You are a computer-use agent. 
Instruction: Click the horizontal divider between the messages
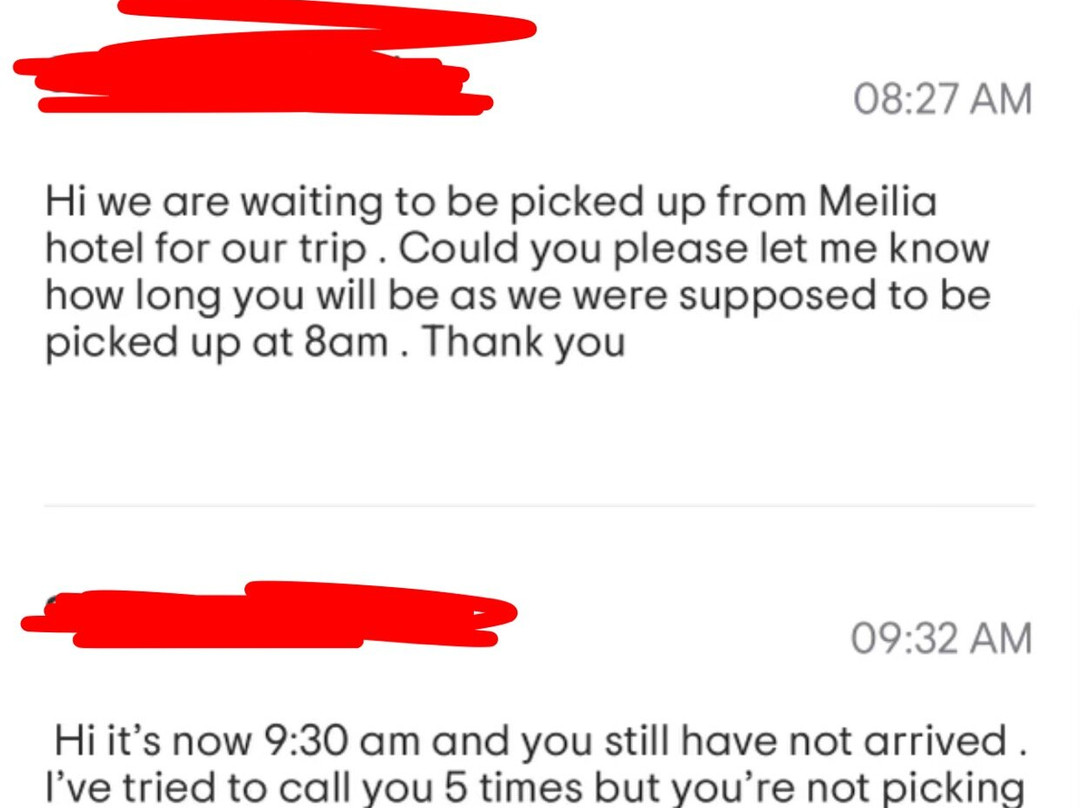tap(540, 506)
